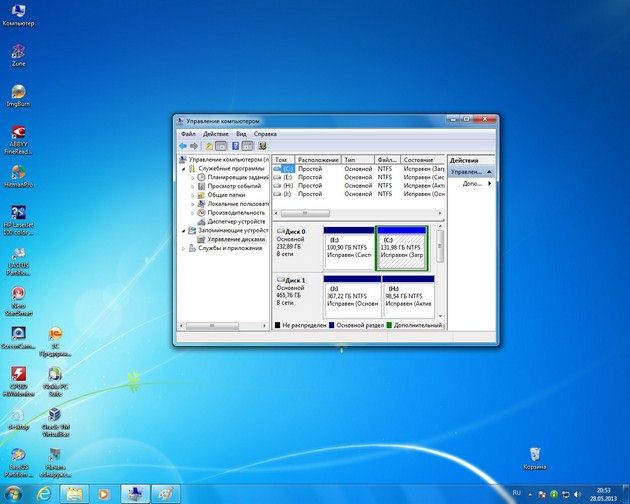Expand Планировщик заданий tree node

(192, 177)
